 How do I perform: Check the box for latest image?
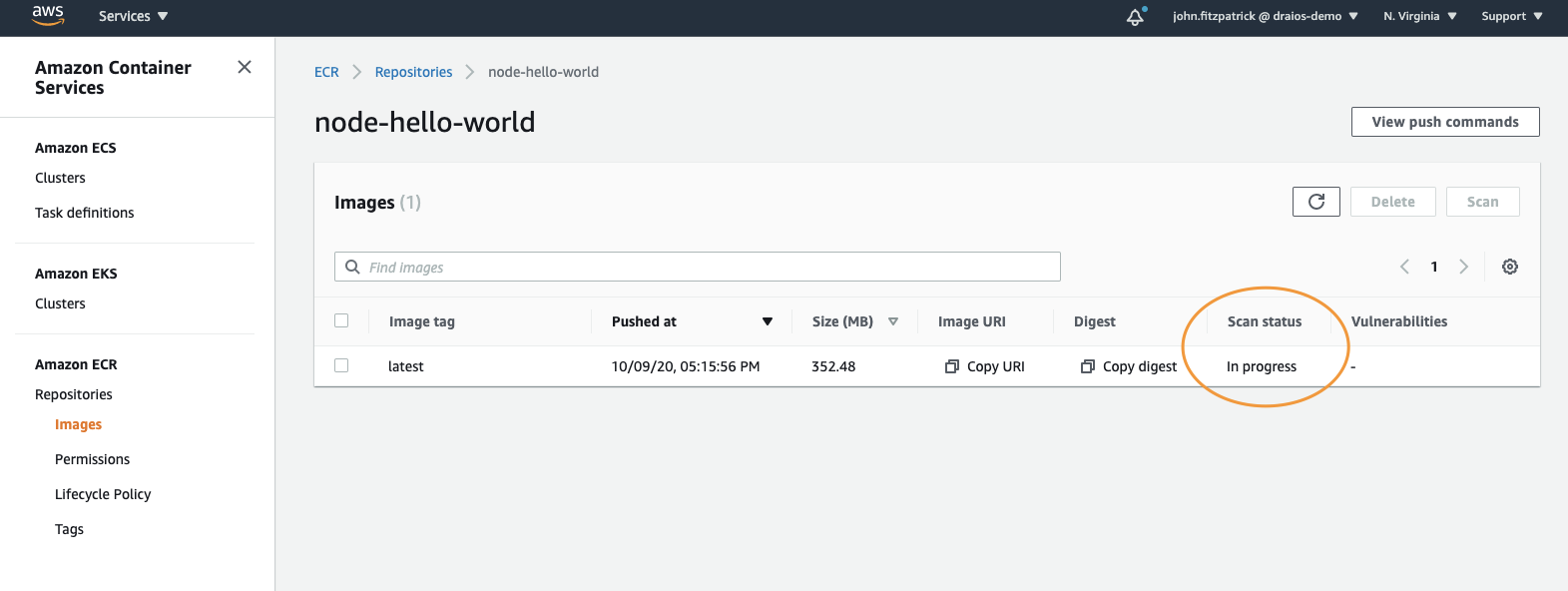(341, 365)
